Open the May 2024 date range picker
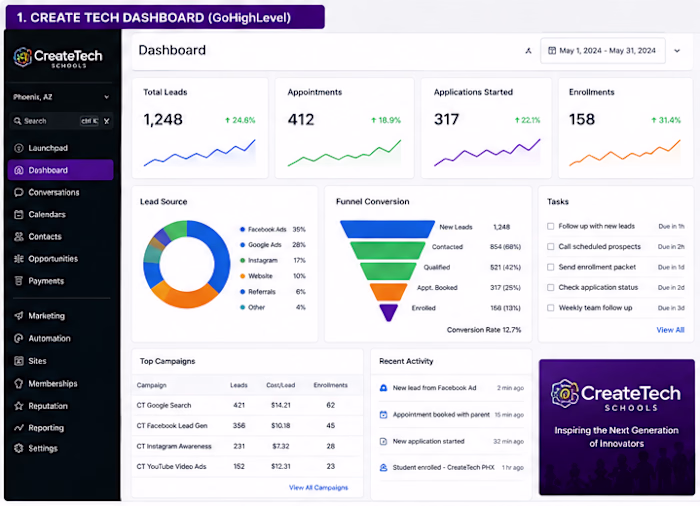This screenshot has height=506, width=700. click(603, 50)
